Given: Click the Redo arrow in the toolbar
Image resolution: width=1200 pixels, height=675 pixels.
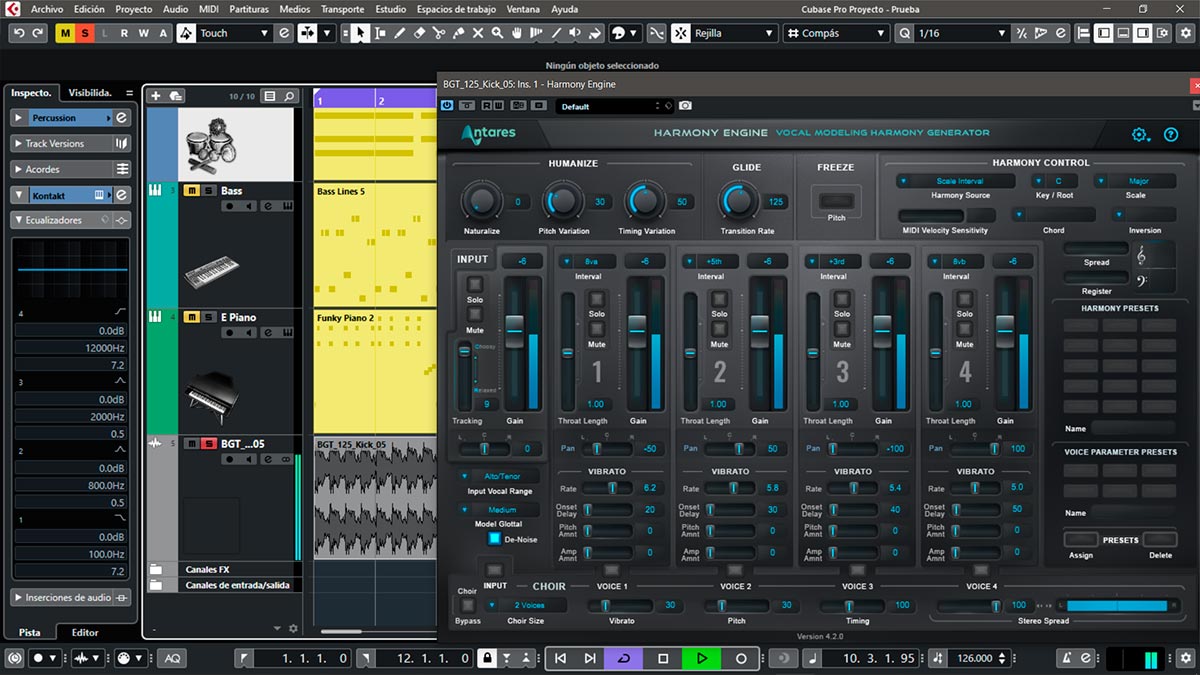Looking at the screenshot, I should click(38, 33).
